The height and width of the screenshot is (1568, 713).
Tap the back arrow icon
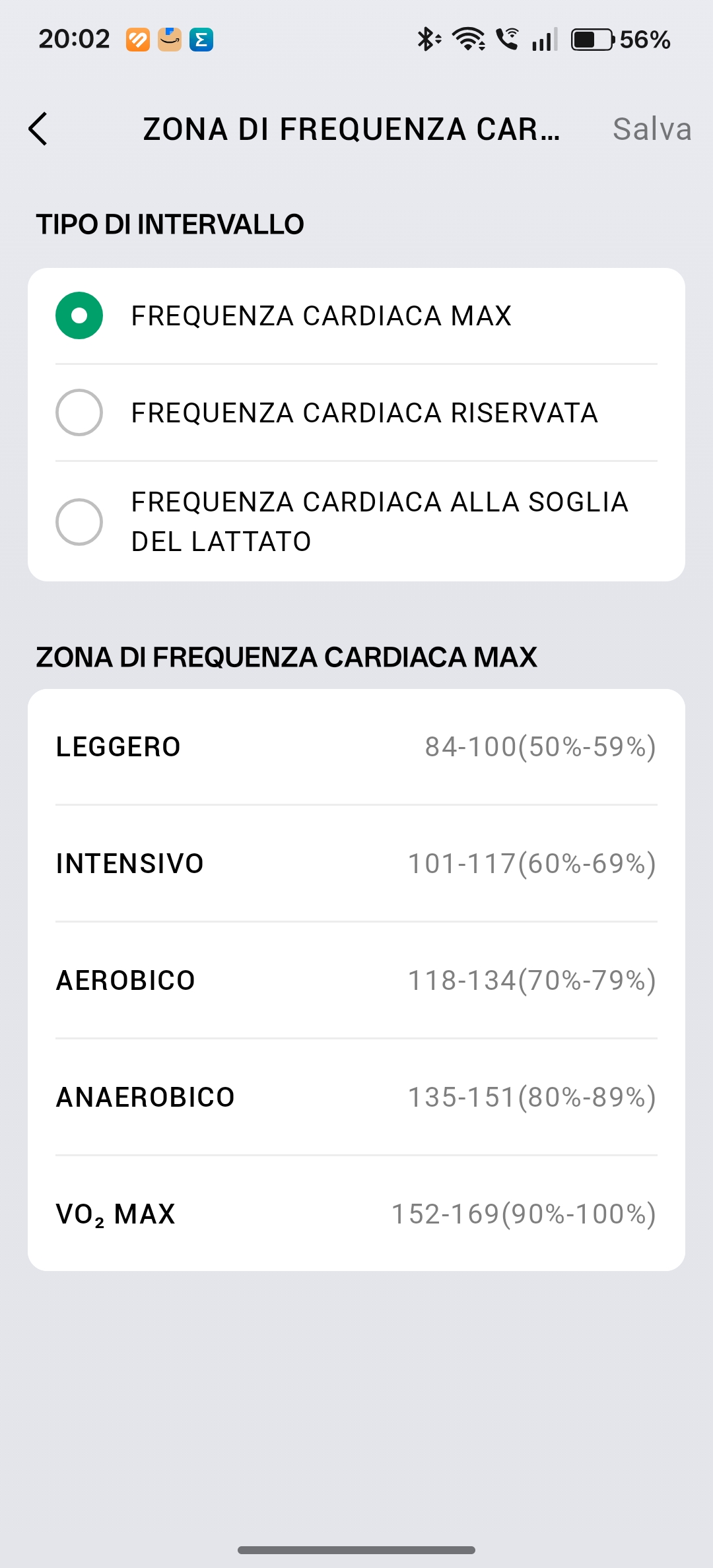click(38, 129)
